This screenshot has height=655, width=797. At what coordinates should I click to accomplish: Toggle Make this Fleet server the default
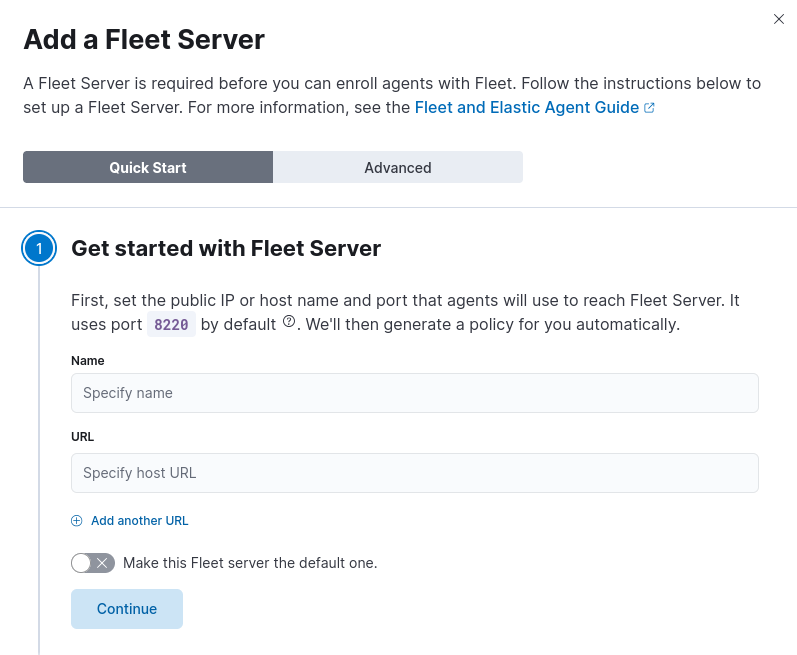coord(93,563)
